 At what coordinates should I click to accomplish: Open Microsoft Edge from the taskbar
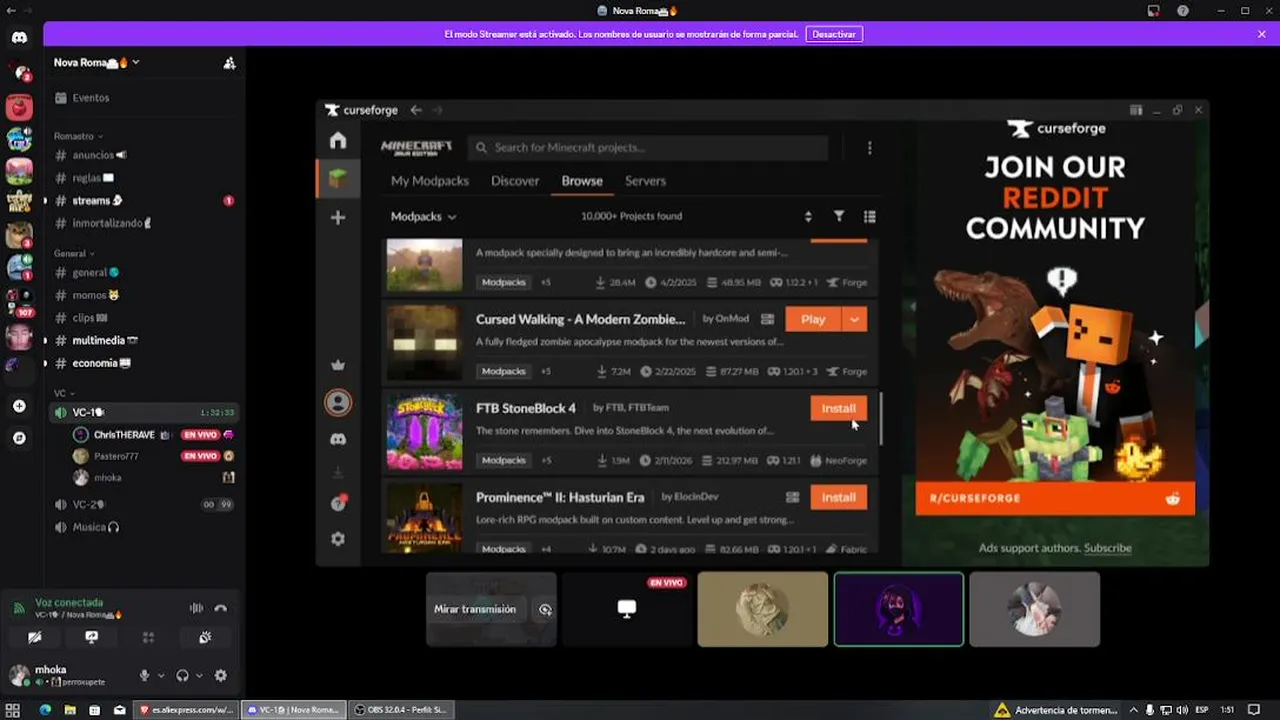(45, 710)
